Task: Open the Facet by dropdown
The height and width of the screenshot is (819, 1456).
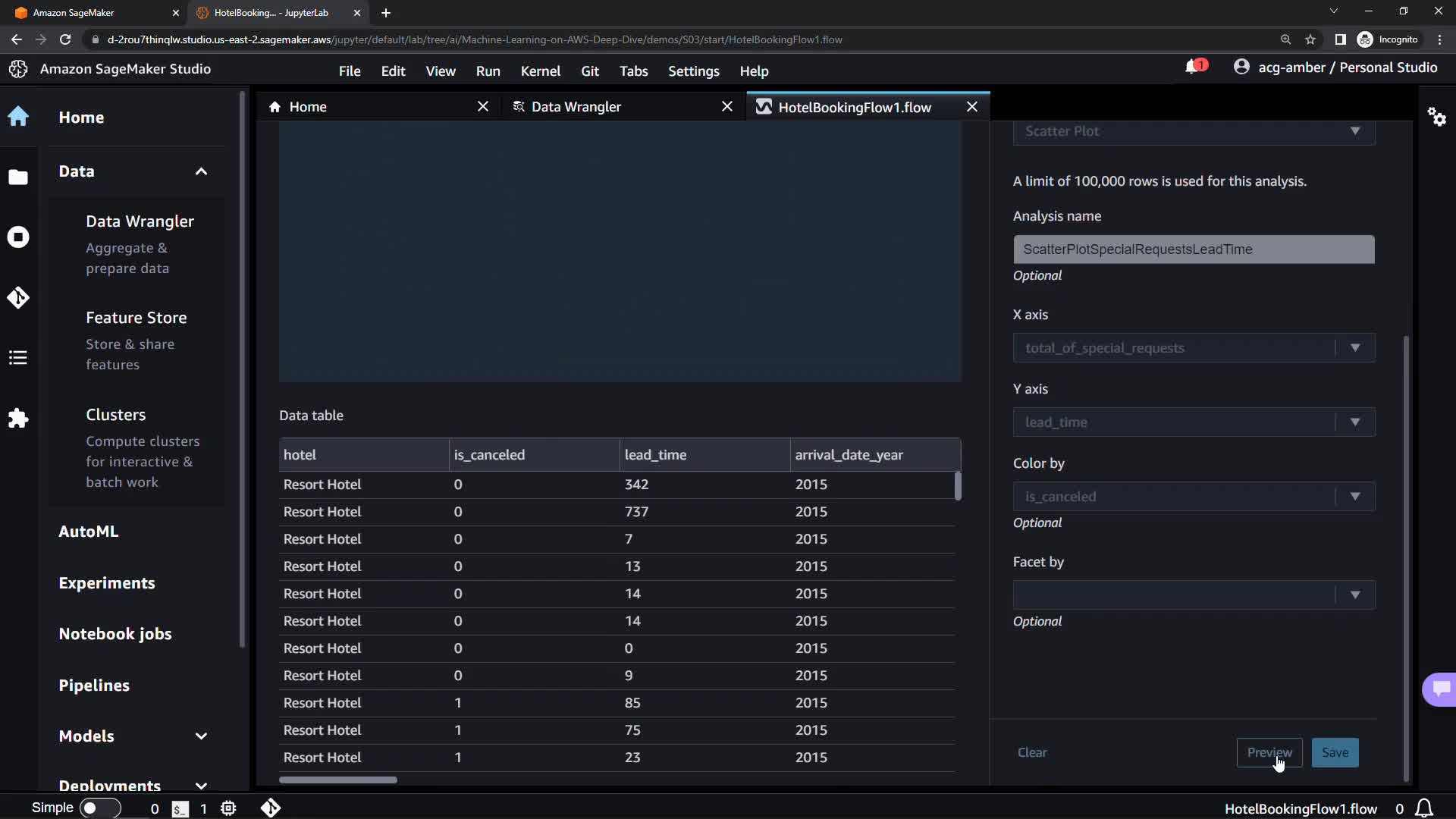Action: point(1194,595)
